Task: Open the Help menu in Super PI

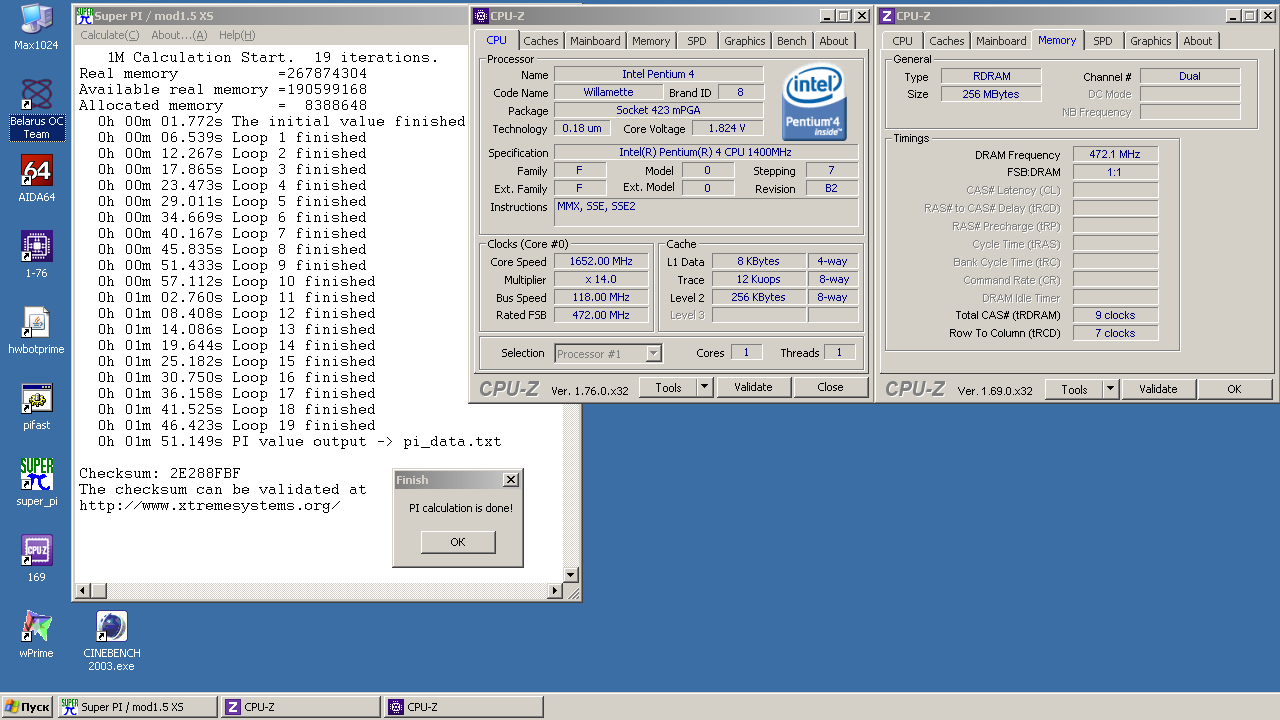Action: click(237, 35)
